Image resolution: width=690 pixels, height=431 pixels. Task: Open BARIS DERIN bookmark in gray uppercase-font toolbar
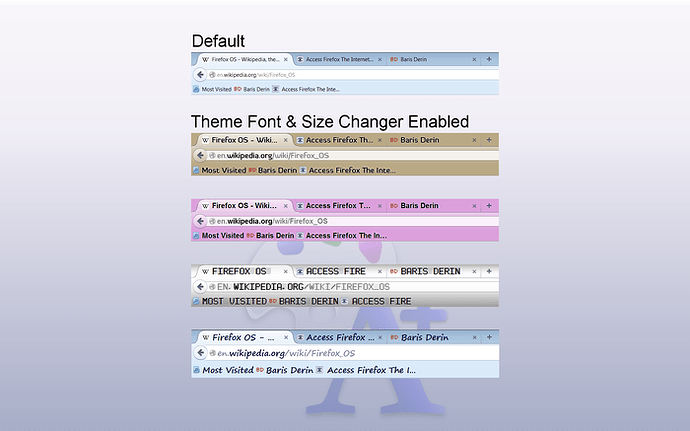304,302
